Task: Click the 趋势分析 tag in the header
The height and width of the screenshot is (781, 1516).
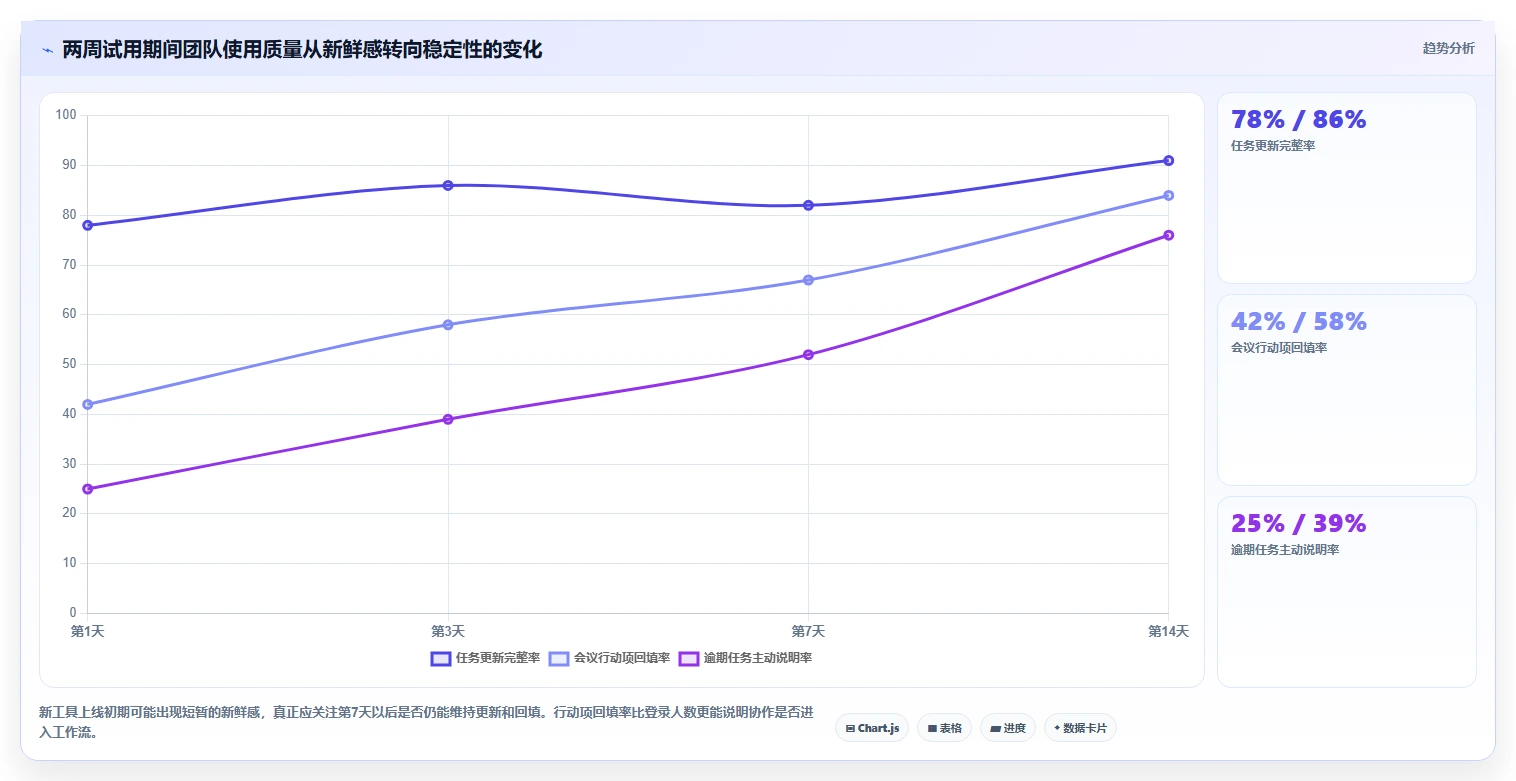Action: tap(1448, 48)
